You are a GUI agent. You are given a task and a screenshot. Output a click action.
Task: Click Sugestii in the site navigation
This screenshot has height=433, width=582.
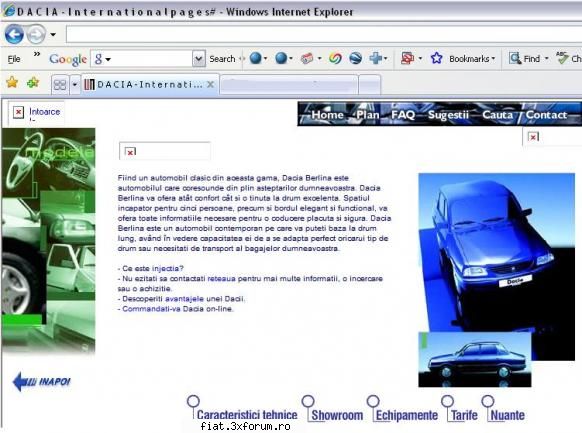coord(448,115)
